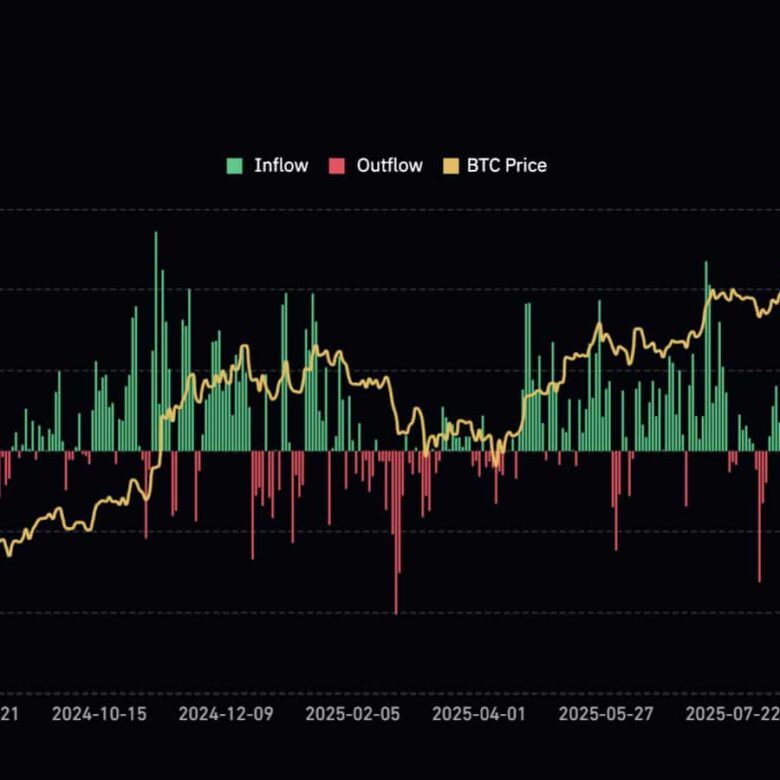
Task: Select the 2025-05-27 date label
Action: (606, 714)
